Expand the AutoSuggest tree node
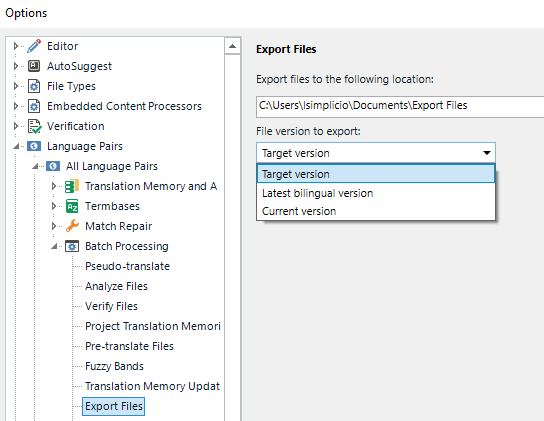The image size is (544, 421). point(15,66)
